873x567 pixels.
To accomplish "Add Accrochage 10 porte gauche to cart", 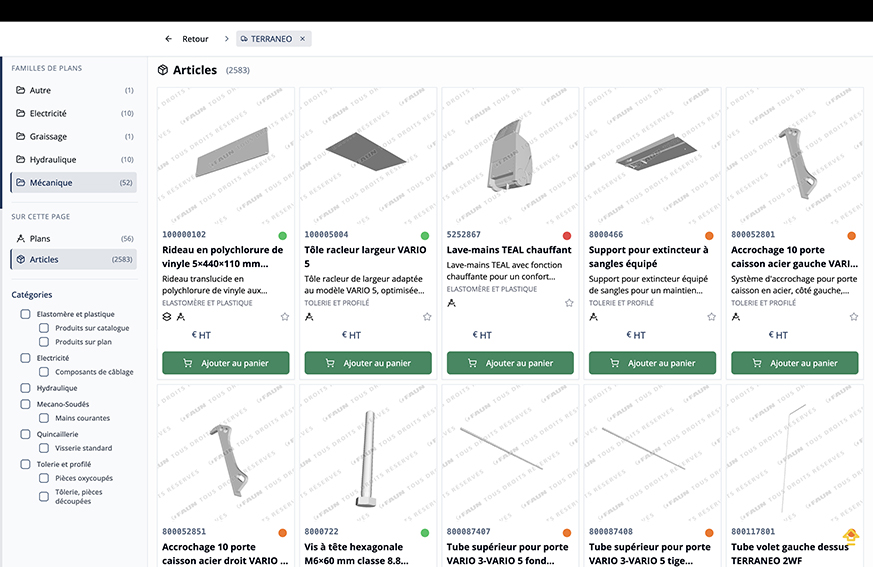I will pos(793,363).
